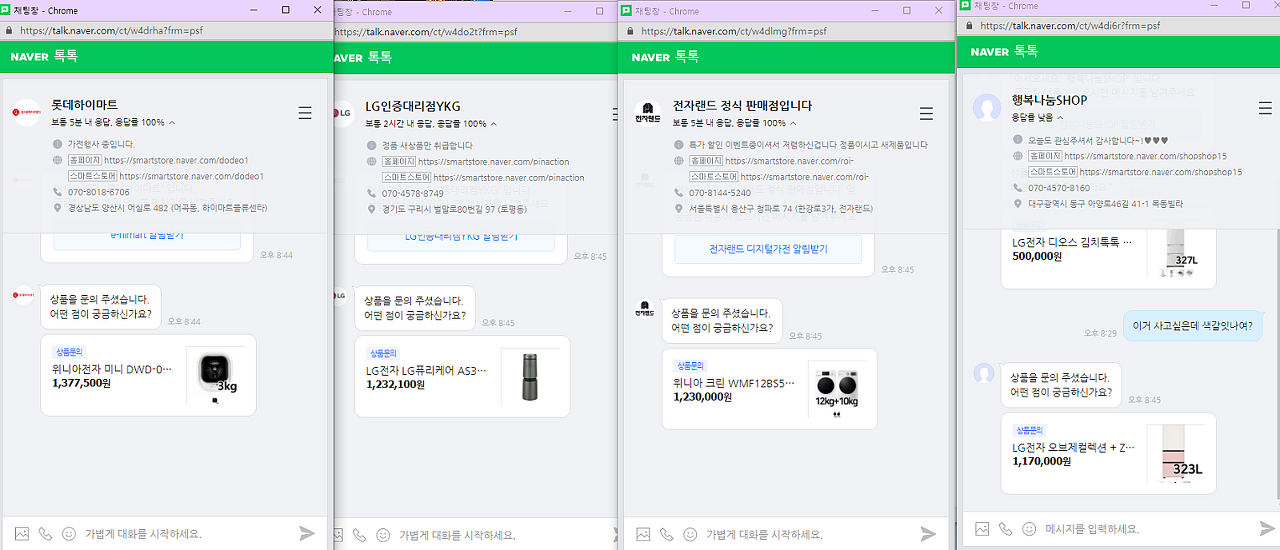Click 행복나눔SHOP phone number 070-4570-8160
The width and height of the screenshot is (1280, 550).
click(x=1059, y=188)
